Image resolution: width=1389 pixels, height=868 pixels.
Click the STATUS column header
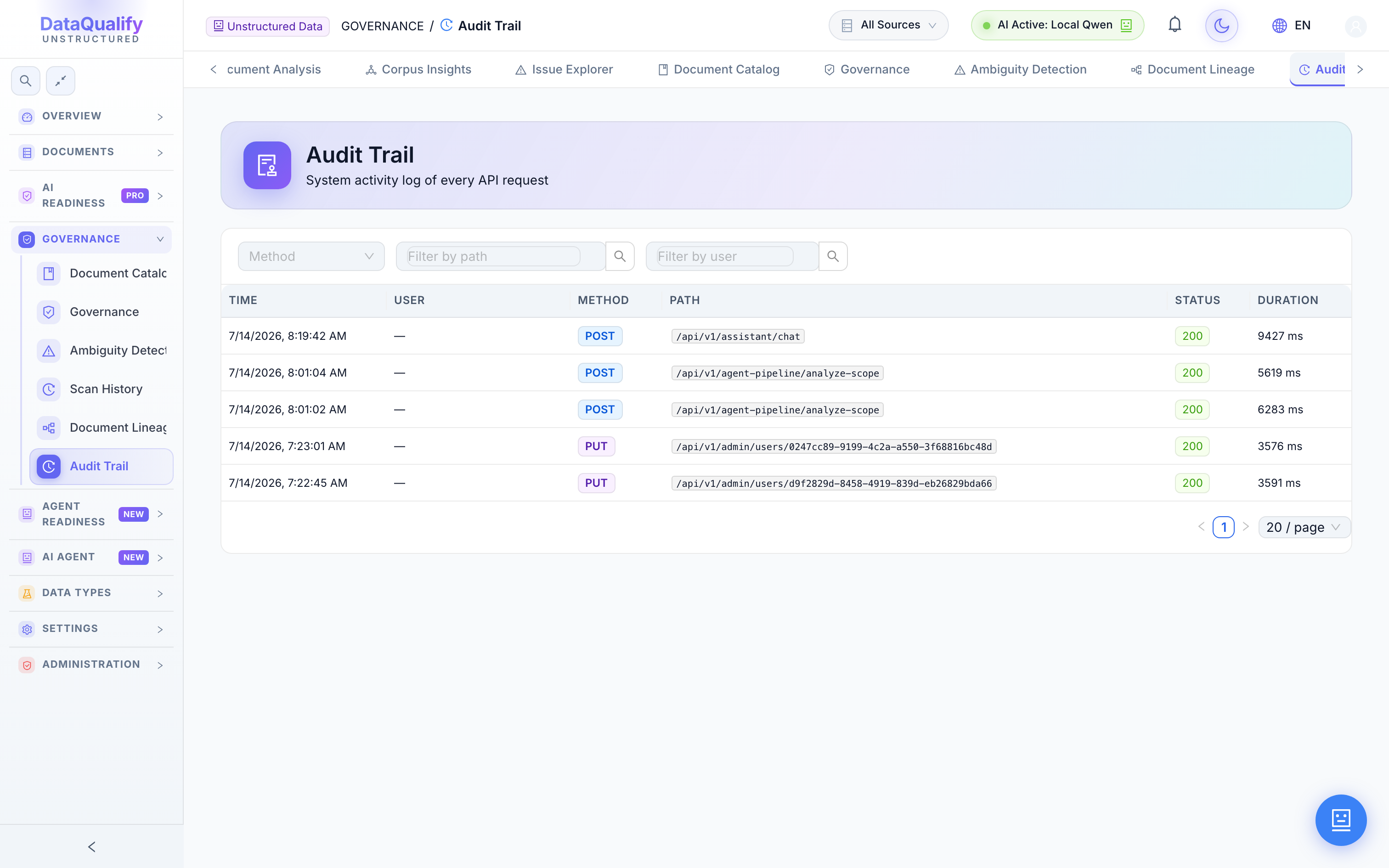pos(1197,300)
